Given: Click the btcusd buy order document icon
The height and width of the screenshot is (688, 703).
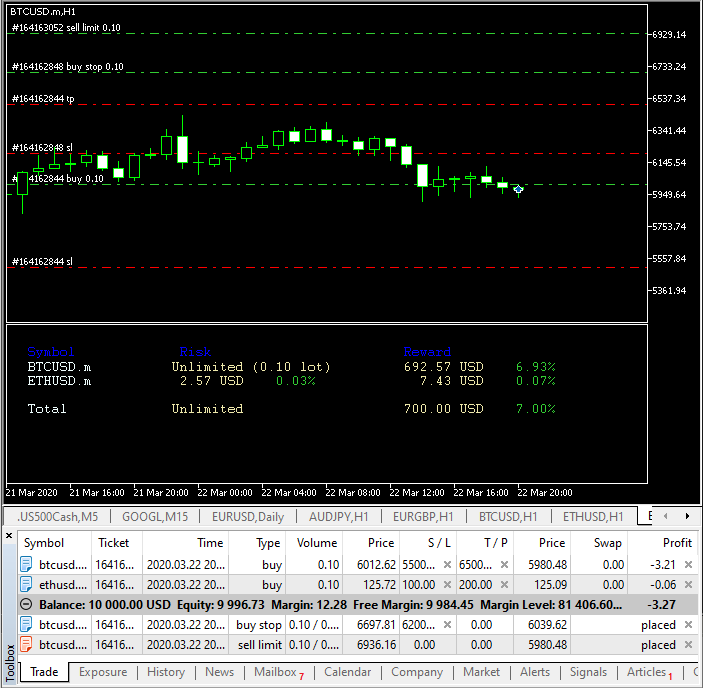Looking at the screenshot, I should point(27,565).
